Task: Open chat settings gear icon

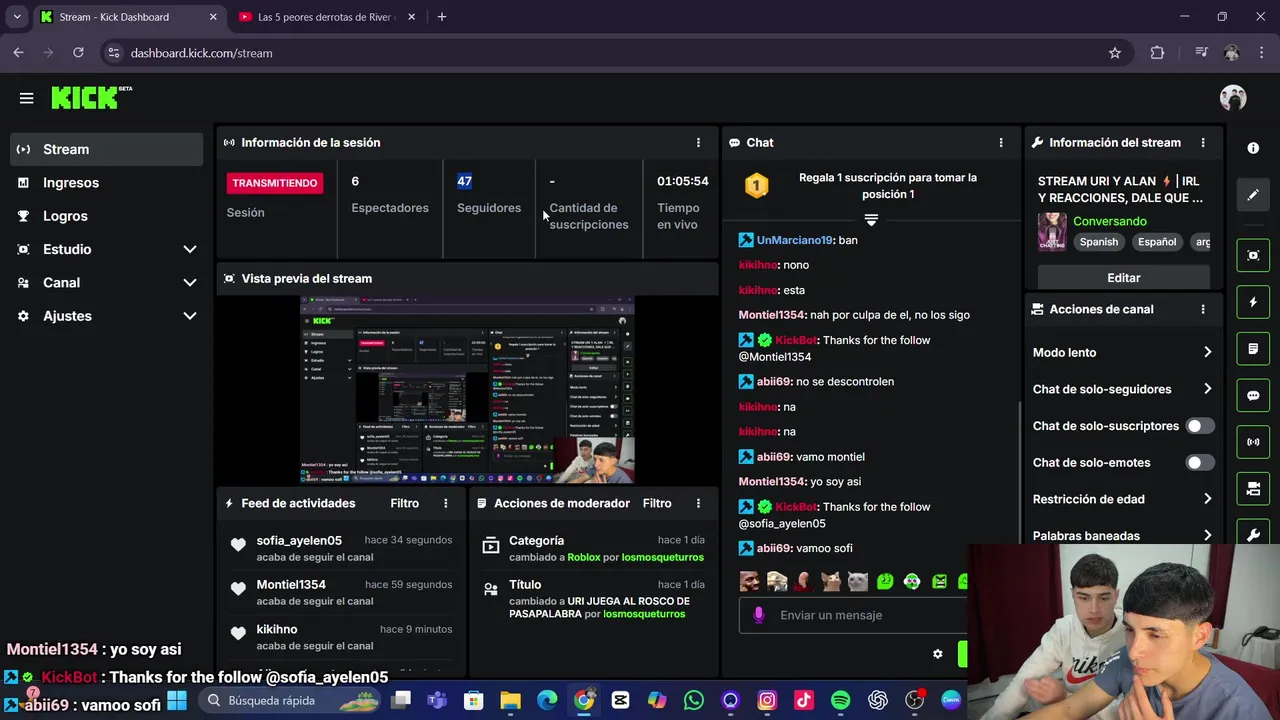Action: click(937, 654)
